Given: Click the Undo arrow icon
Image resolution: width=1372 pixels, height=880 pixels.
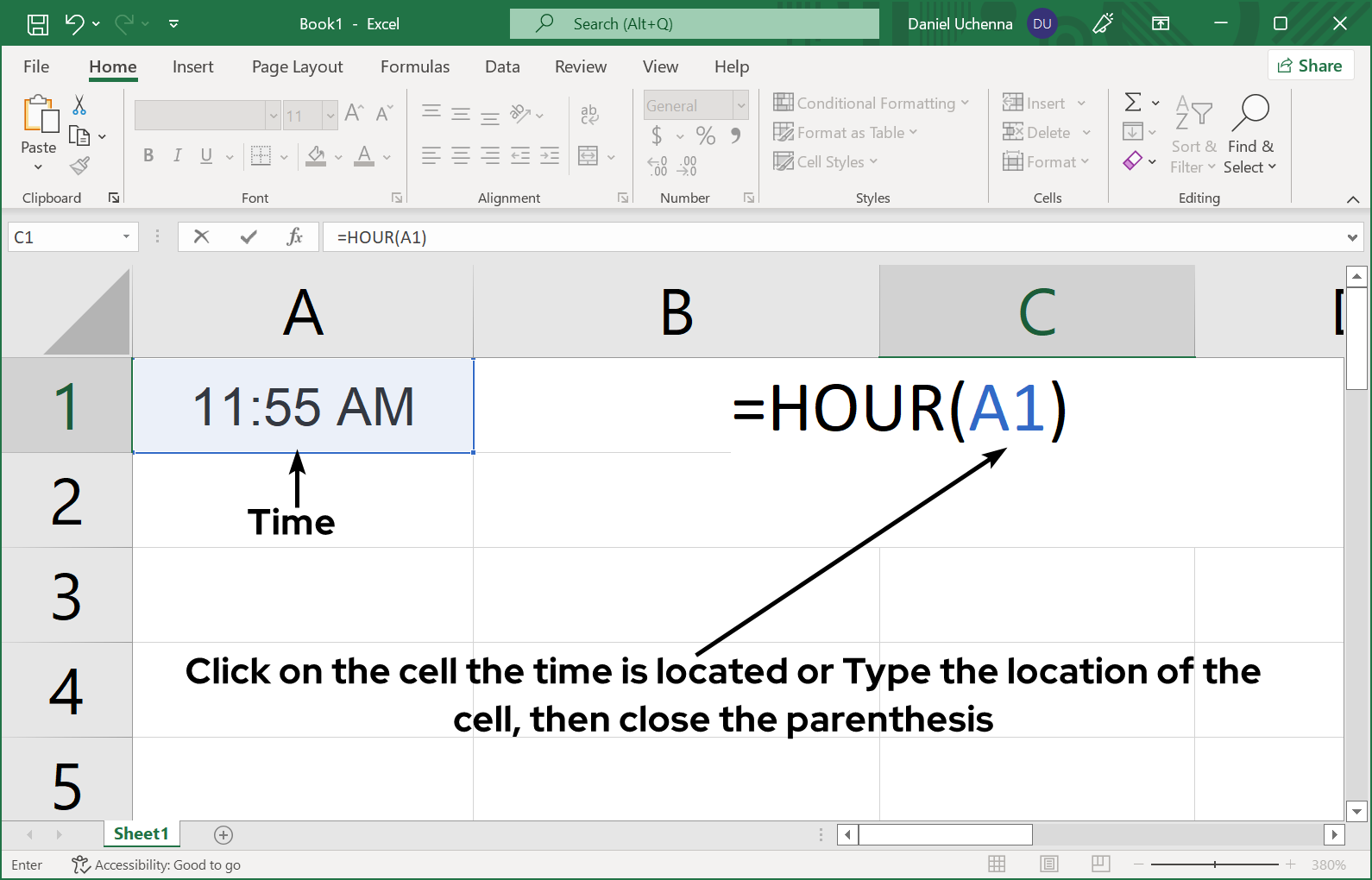Looking at the screenshot, I should pos(75,24).
